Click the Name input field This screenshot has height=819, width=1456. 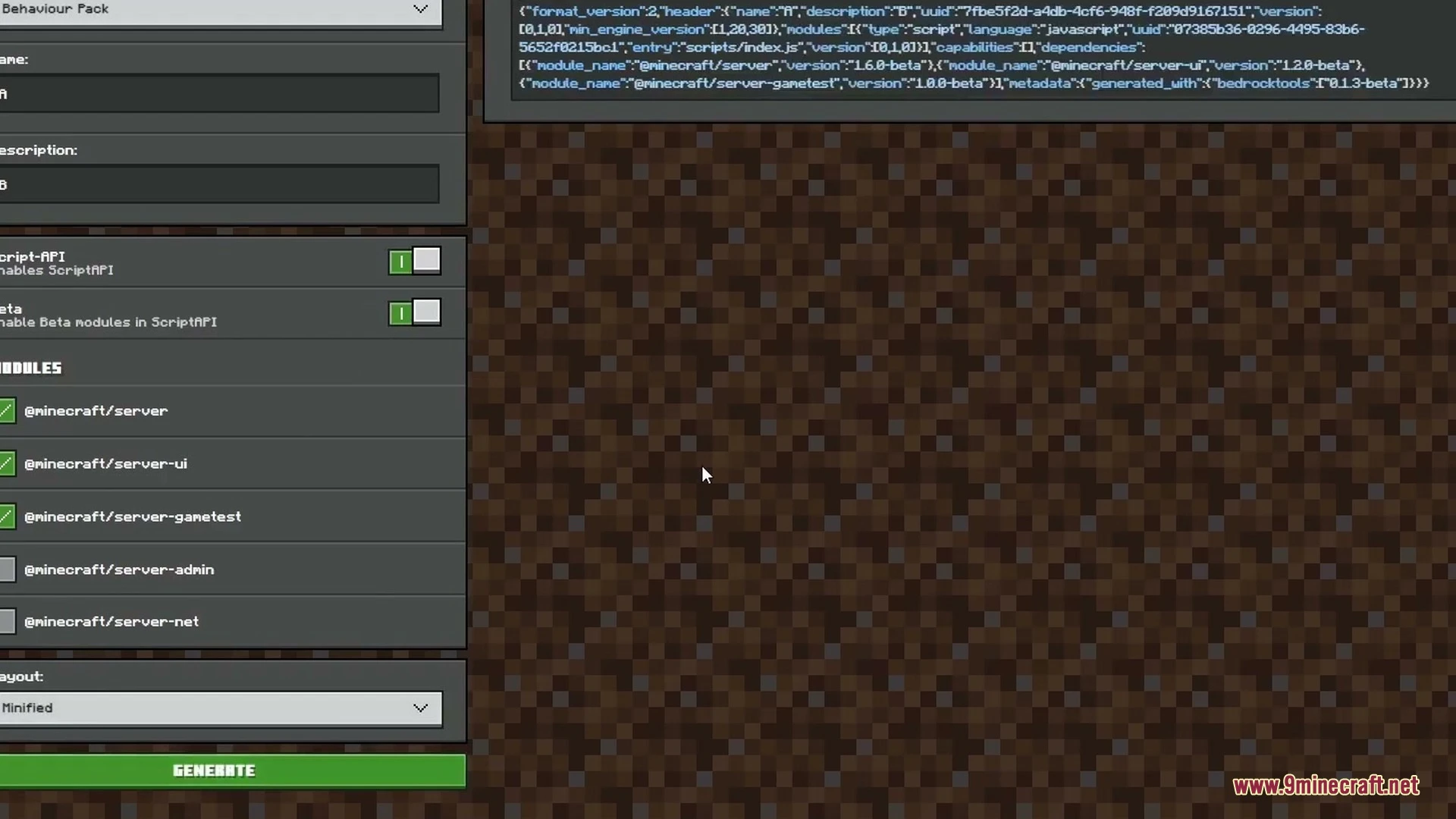pos(219,93)
